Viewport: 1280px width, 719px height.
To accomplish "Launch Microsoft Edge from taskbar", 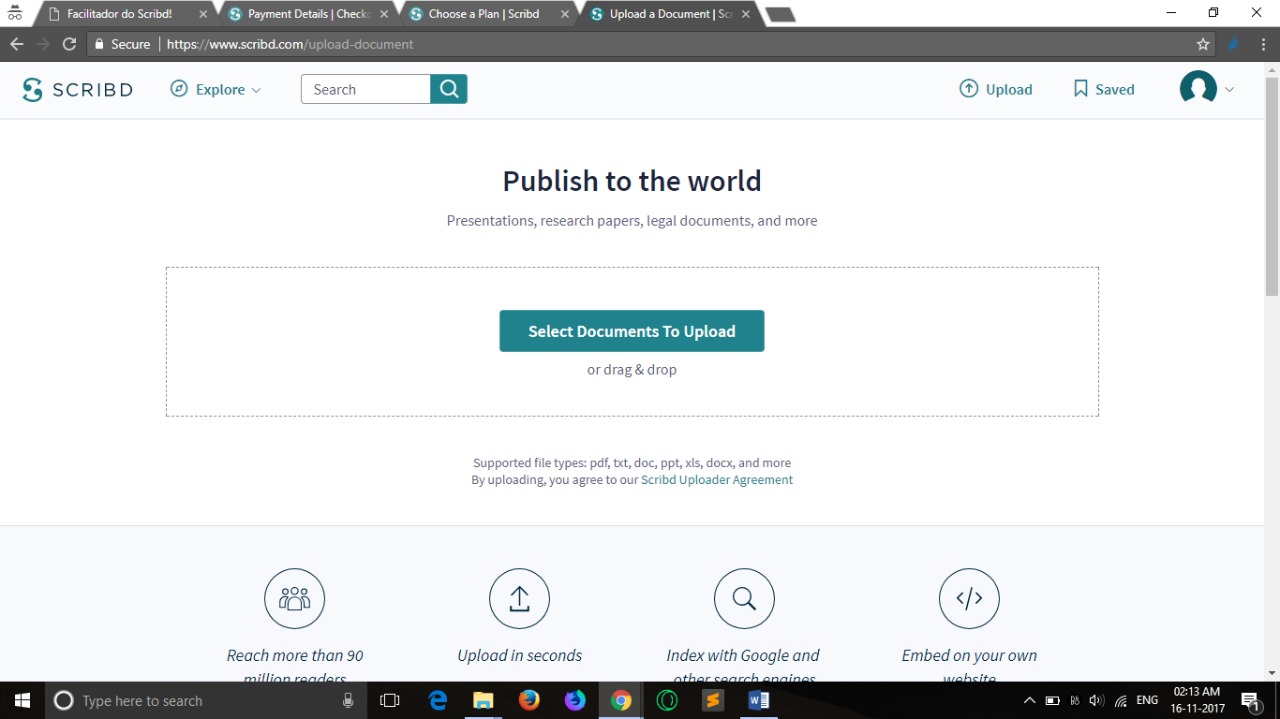I will pos(438,700).
